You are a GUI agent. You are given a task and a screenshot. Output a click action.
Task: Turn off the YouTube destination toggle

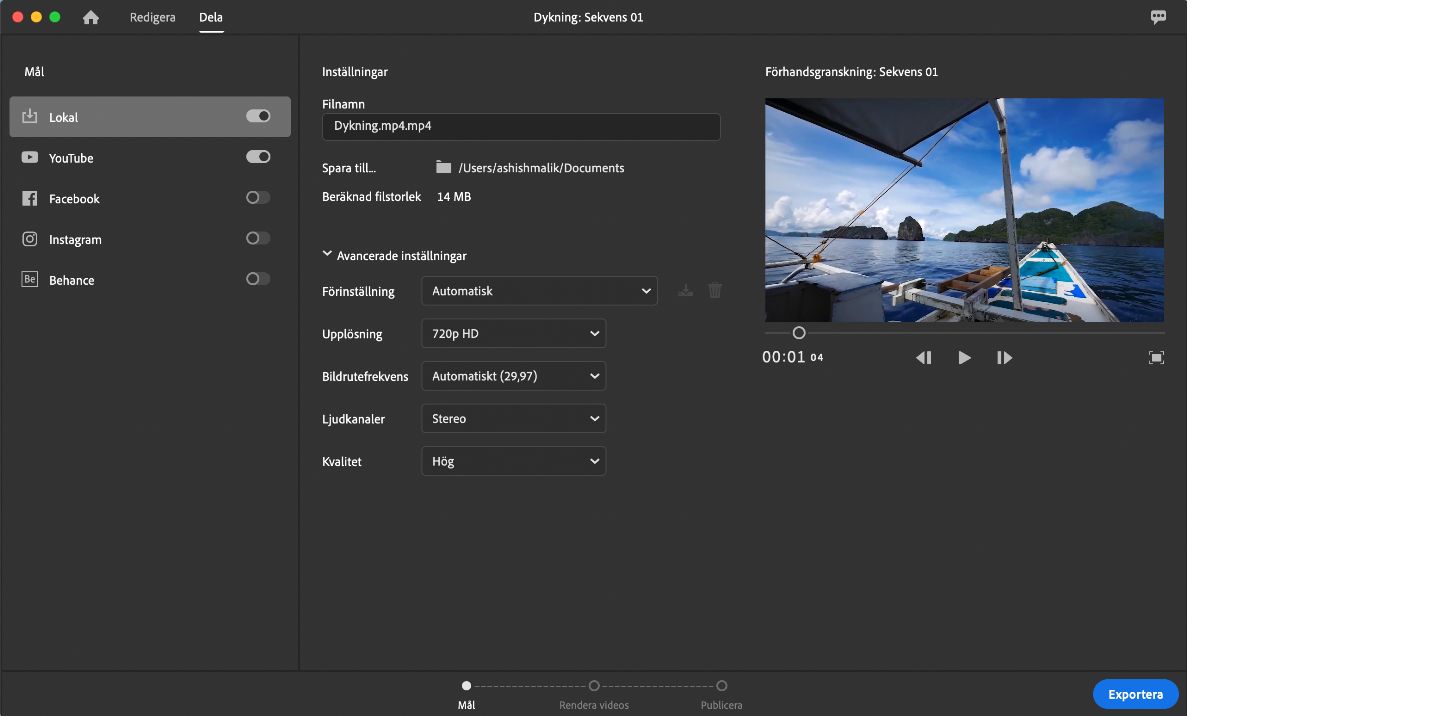[x=258, y=157]
